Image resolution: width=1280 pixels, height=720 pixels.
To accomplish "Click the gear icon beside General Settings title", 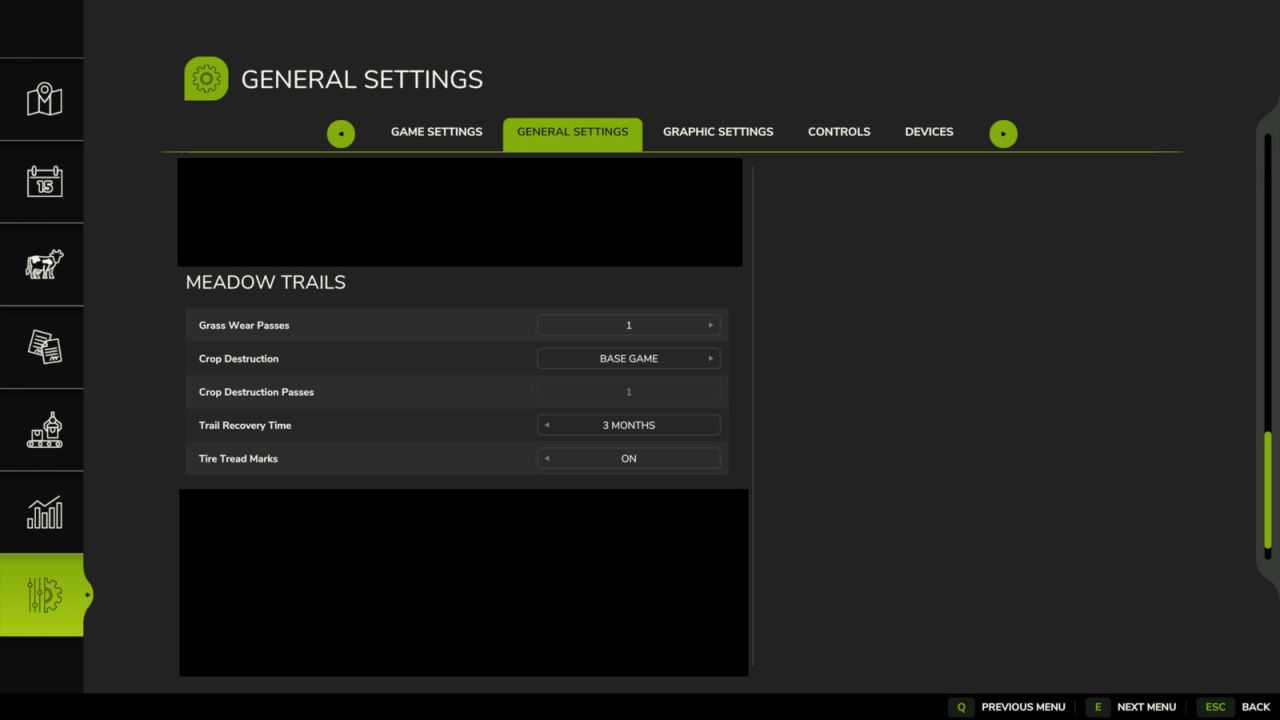I will [x=206, y=79].
